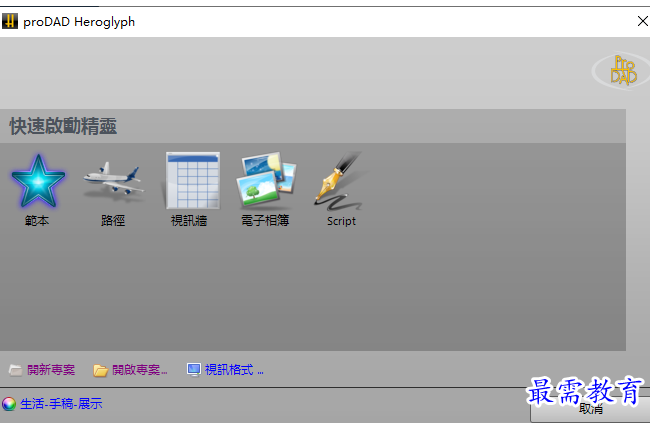Close the proDAD Heroglyph window

[643, 21]
